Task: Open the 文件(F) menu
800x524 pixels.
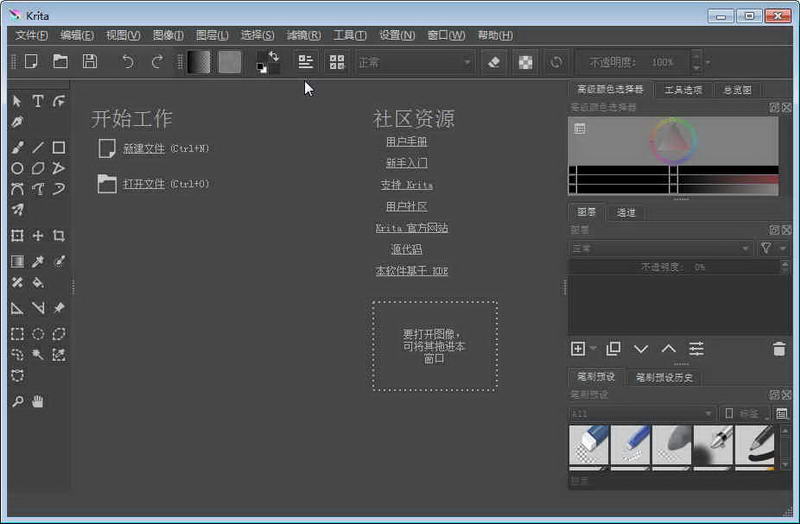Action: point(32,35)
